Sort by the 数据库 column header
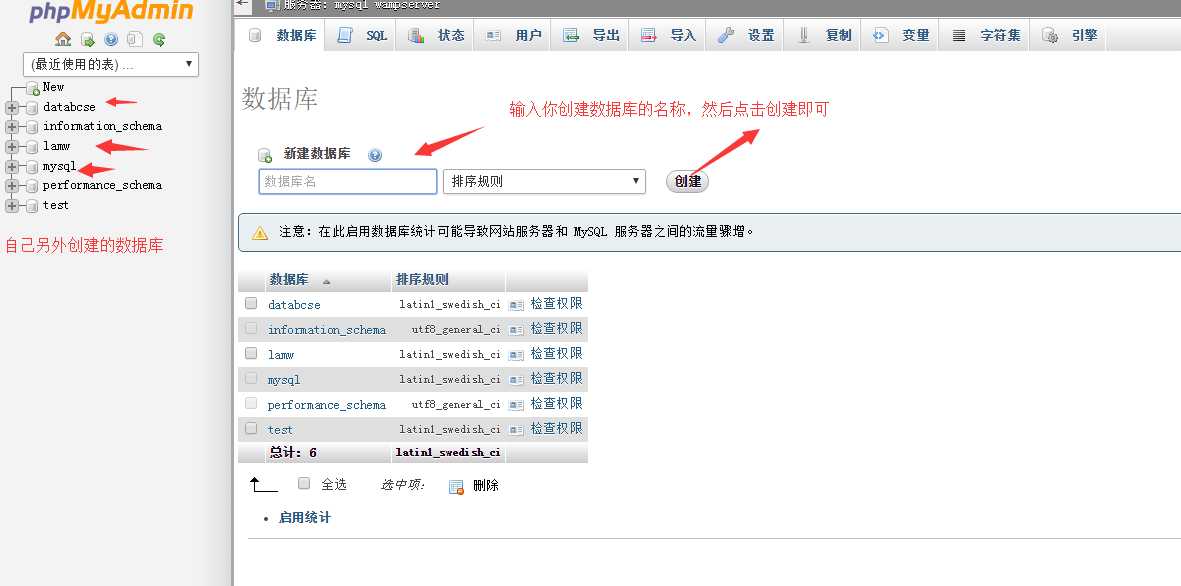Screen dimensions: 1181x586 point(289,279)
